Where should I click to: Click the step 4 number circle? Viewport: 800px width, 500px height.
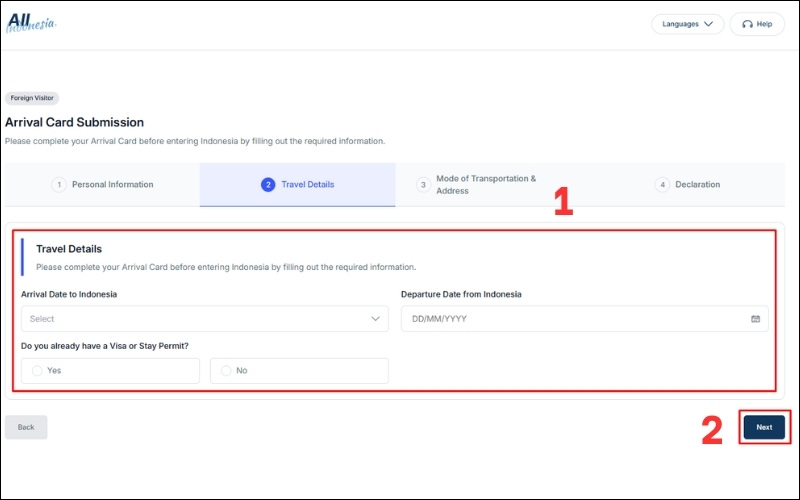tap(662, 185)
